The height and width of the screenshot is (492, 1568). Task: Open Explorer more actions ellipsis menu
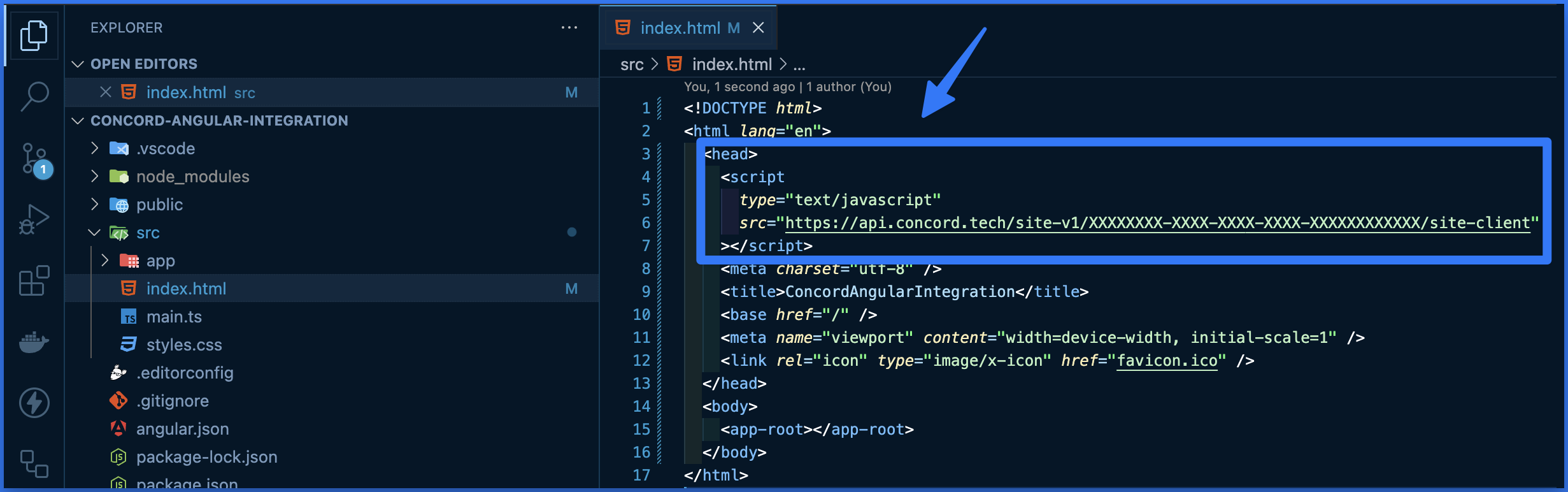coord(569,27)
